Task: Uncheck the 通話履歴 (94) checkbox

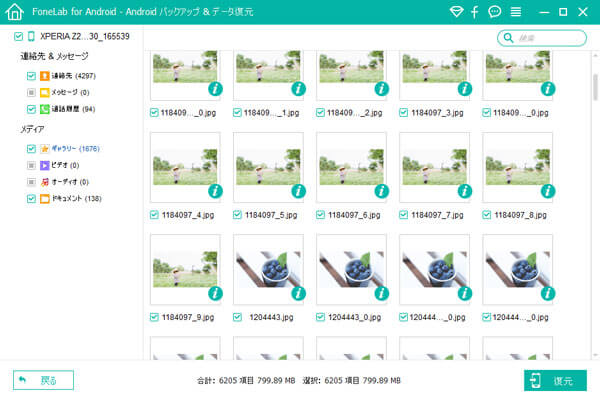Action: [31, 109]
